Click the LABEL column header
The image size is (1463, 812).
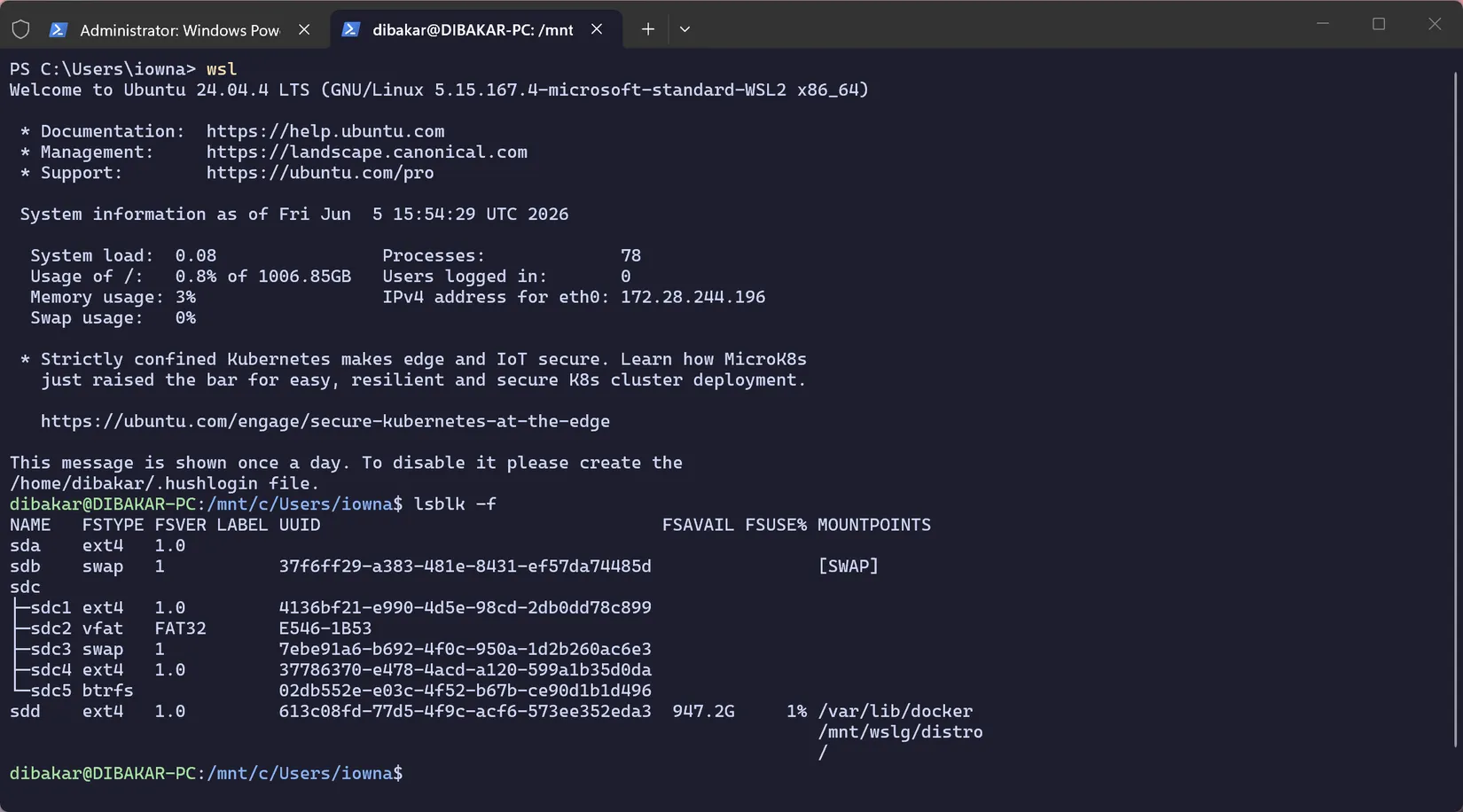pos(242,525)
